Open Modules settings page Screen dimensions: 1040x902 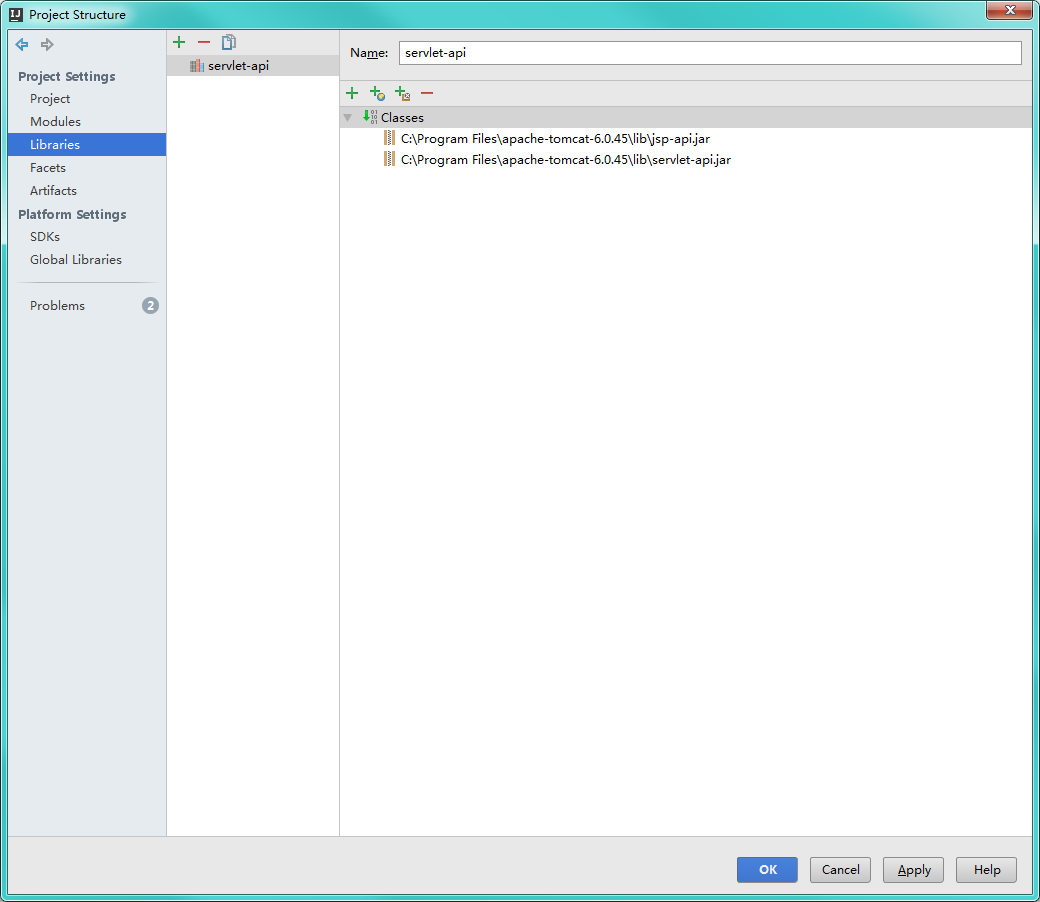coord(55,121)
